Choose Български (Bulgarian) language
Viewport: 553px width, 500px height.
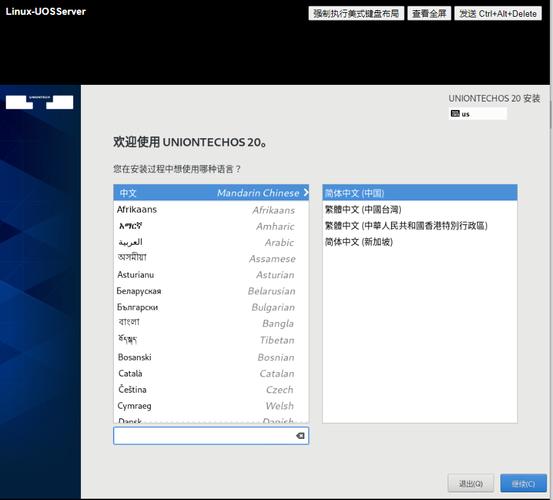pos(211,307)
